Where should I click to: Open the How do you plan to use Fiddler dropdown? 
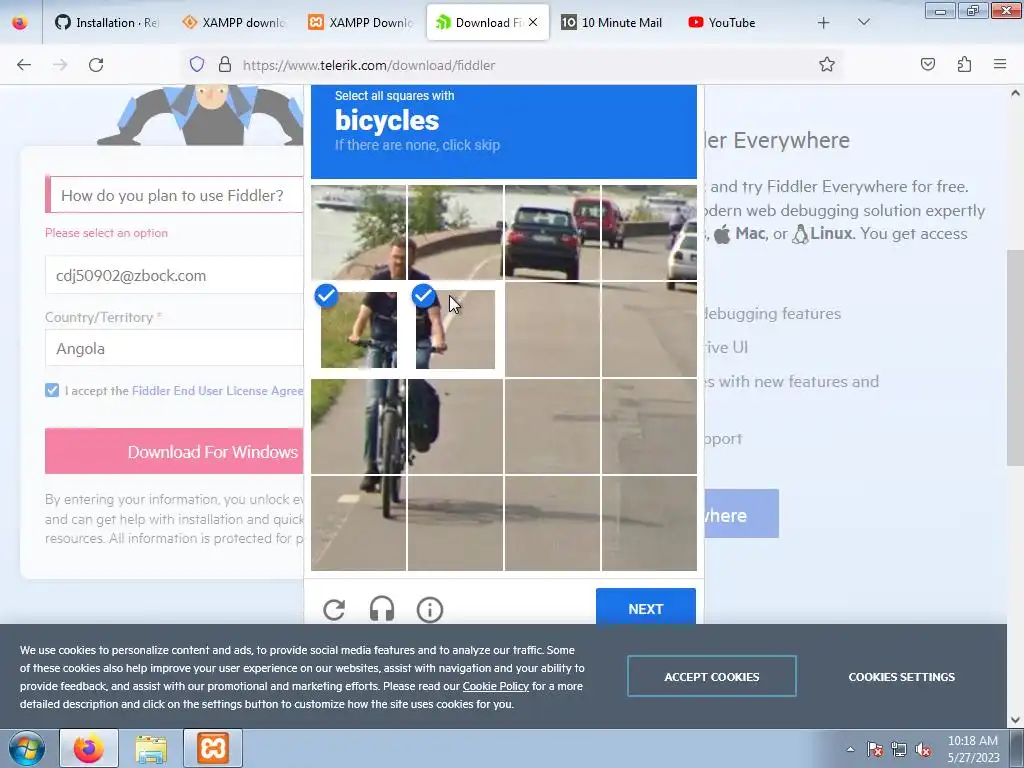(x=174, y=195)
